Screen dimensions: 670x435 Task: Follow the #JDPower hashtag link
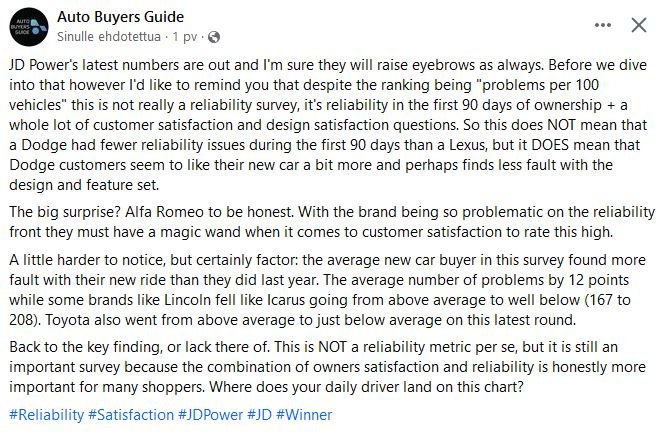tap(210, 414)
